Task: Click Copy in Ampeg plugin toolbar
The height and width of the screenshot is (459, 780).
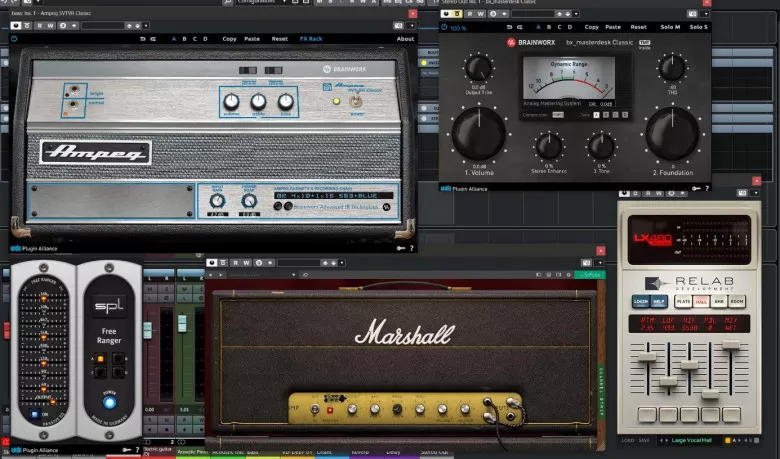Action: click(229, 39)
